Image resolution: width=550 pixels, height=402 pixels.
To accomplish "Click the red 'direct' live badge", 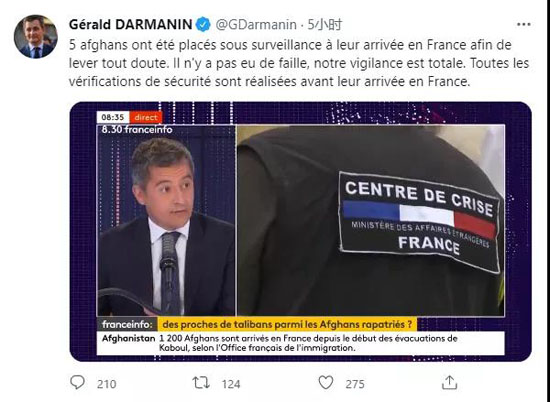I will 146,118.
